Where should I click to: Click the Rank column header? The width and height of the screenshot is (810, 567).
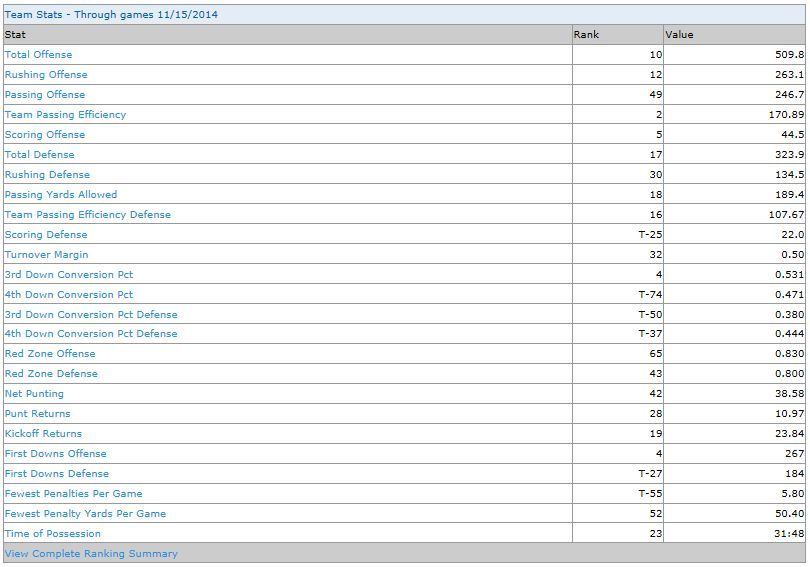coord(618,35)
